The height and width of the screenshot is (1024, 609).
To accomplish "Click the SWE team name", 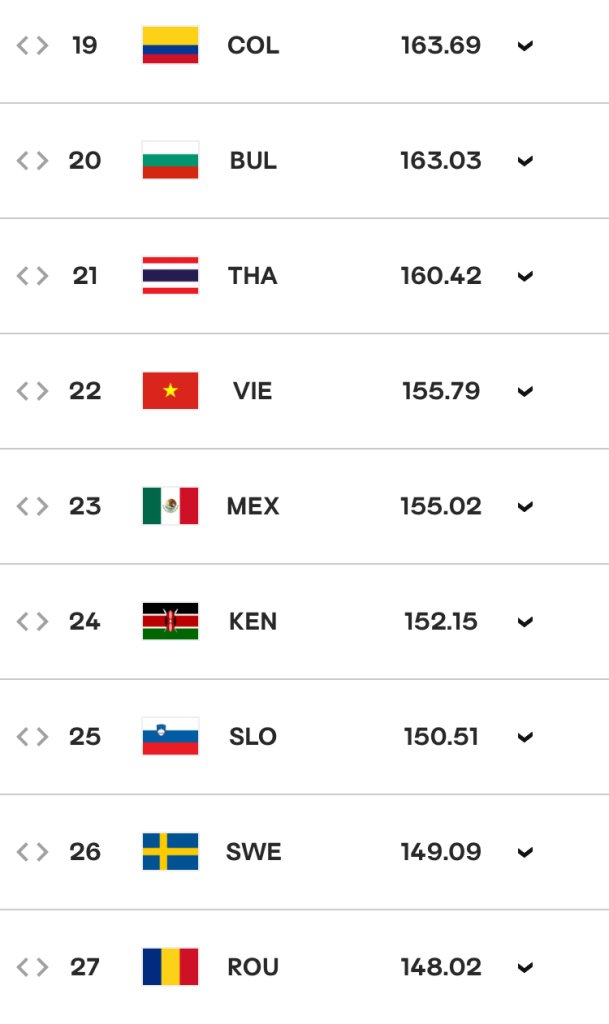I will coord(253,852).
